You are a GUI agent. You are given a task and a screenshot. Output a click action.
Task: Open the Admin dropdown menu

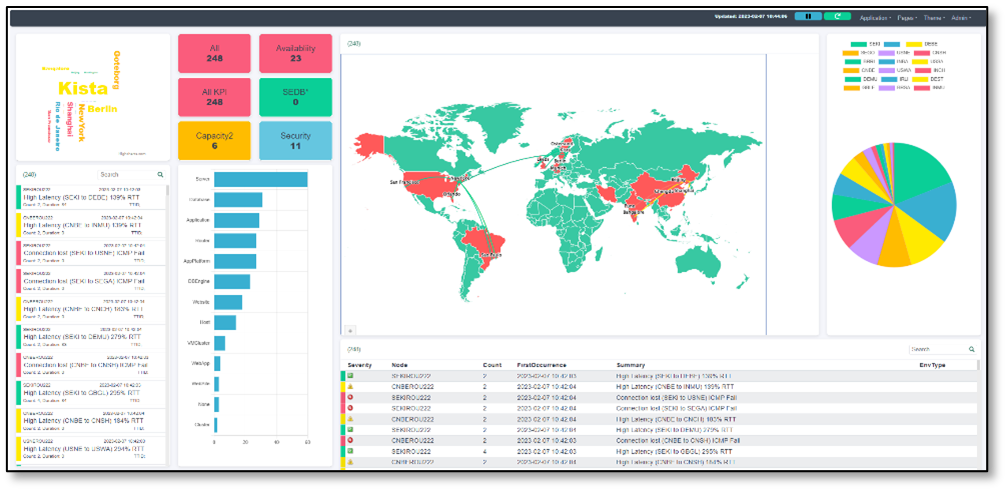pyautogui.click(x=961, y=18)
